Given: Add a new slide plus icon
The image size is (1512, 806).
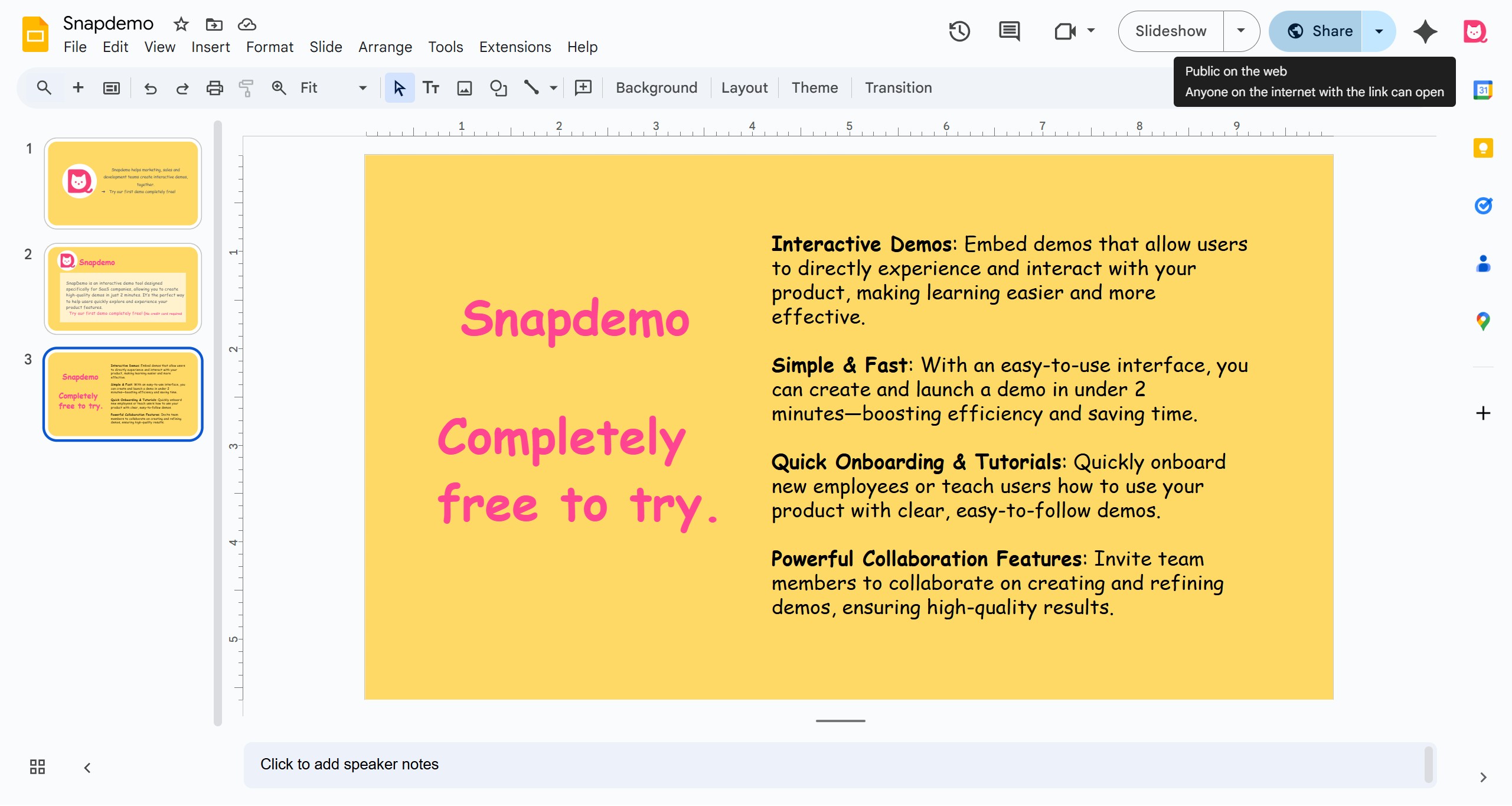Looking at the screenshot, I should click(x=78, y=88).
